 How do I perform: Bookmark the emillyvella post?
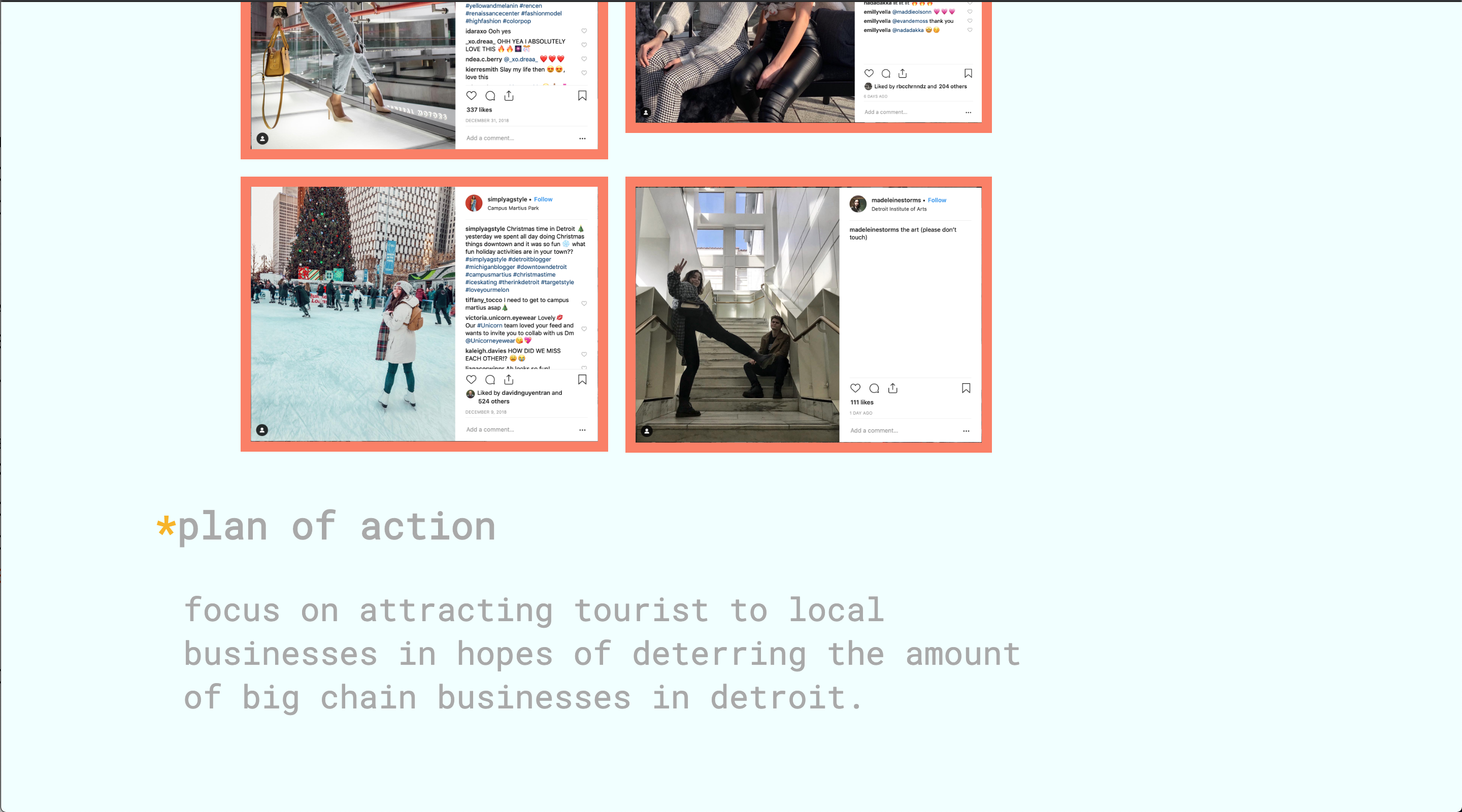(x=968, y=73)
